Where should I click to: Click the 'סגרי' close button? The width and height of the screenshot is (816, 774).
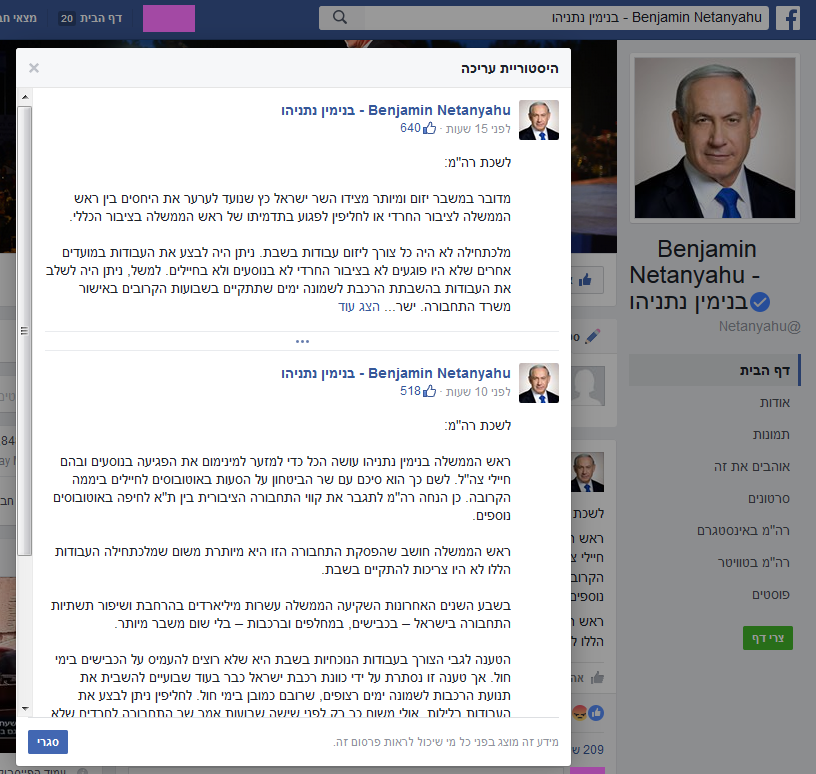(x=48, y=742)
